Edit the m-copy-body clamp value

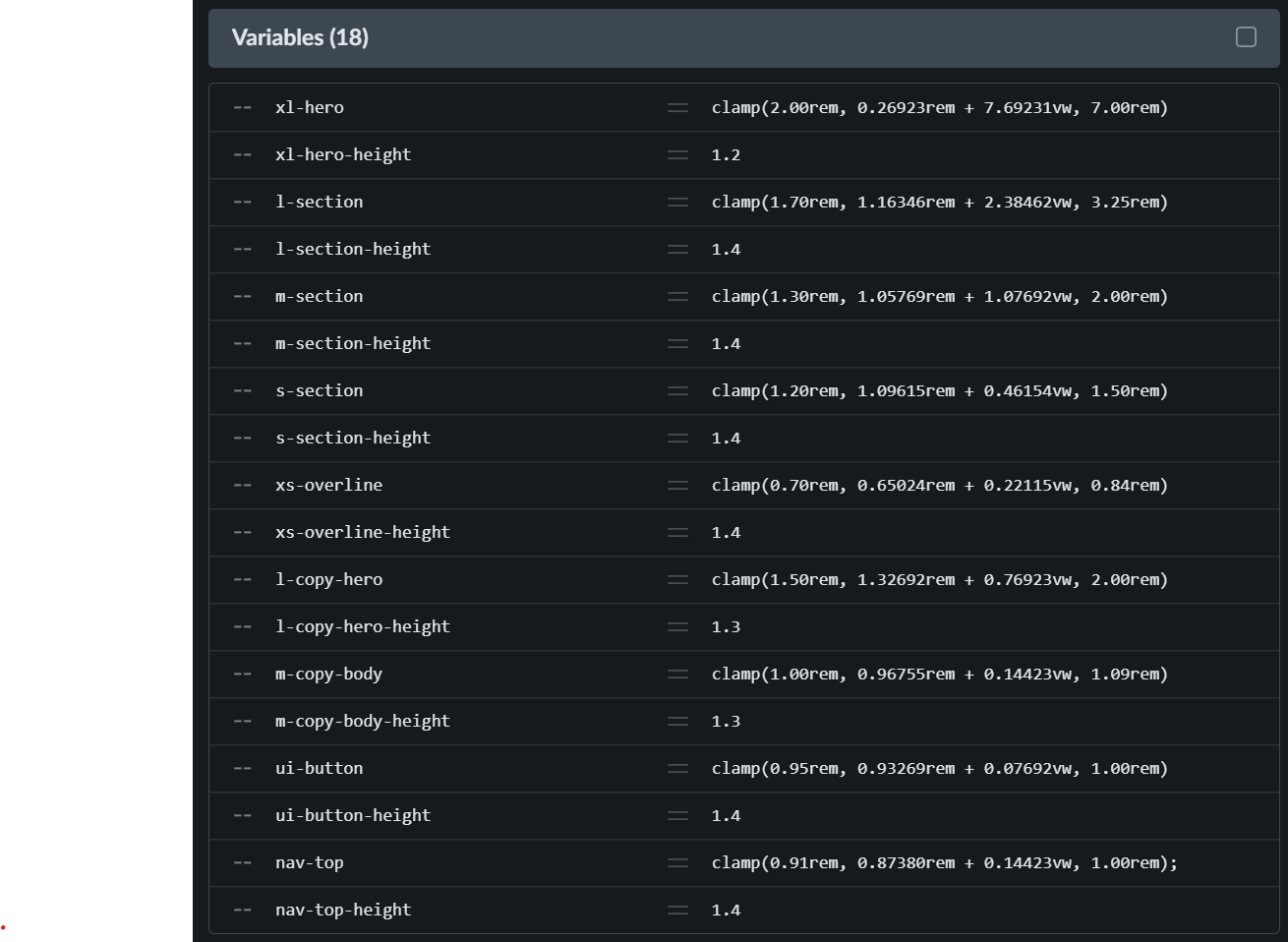coord(939,675)
